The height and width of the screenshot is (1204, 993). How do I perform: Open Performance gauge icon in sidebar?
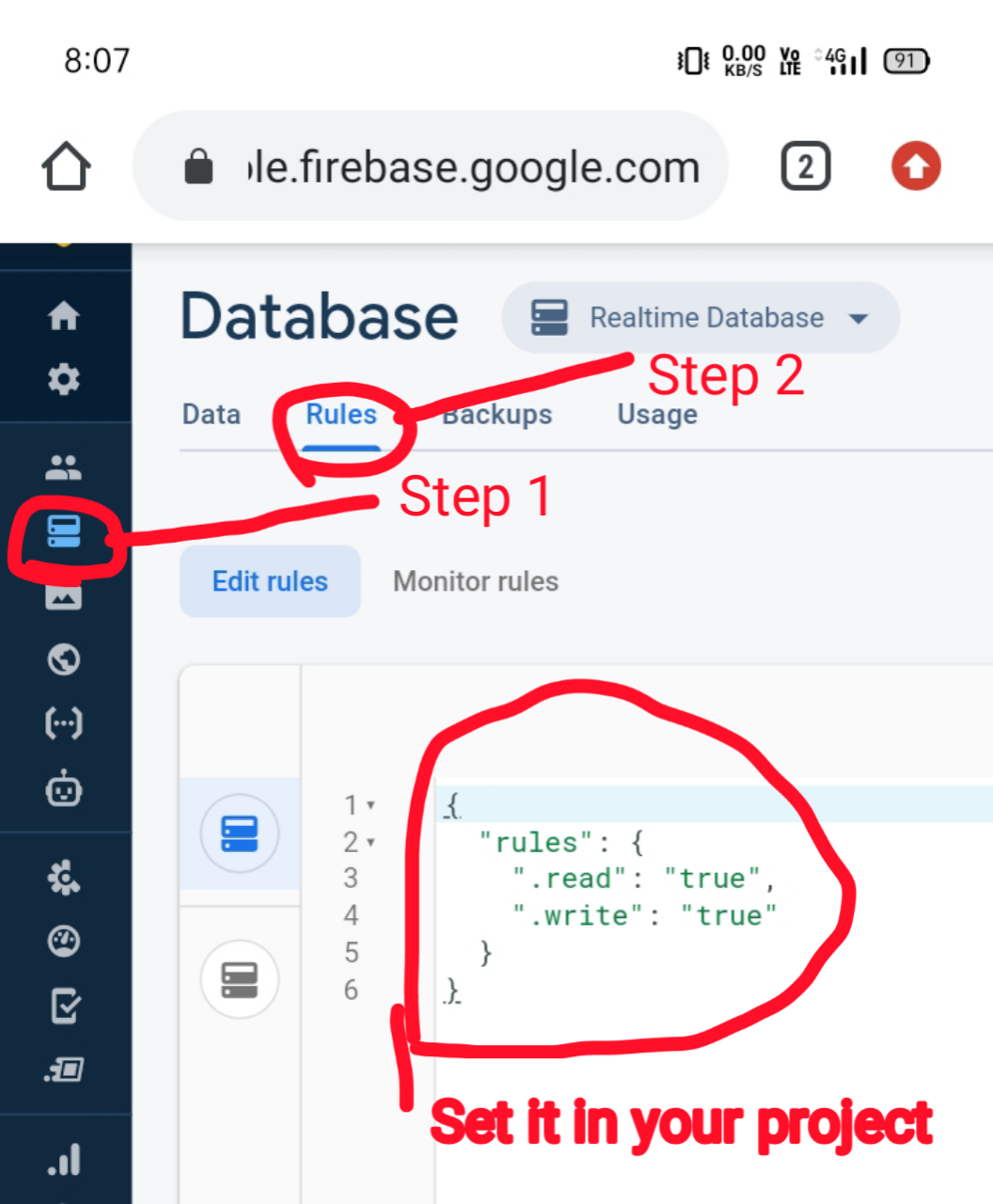click(x=64, y=942)
